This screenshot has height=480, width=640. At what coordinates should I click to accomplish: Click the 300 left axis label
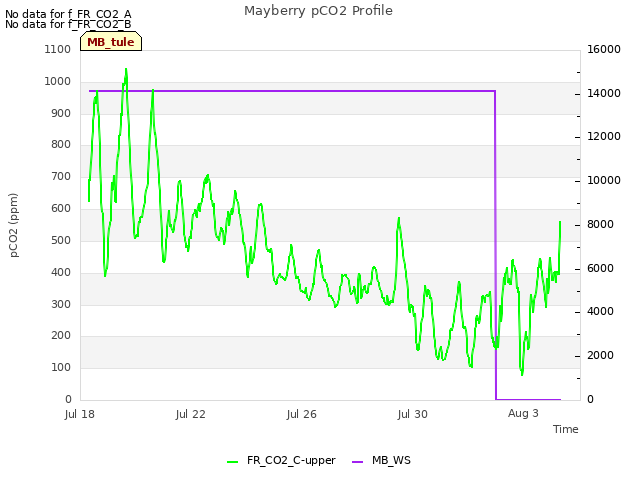pyautogui.click(x=61, y=304)
